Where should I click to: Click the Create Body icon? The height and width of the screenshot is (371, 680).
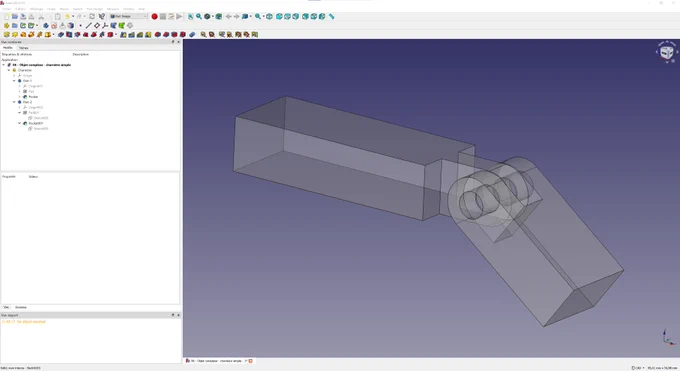46,26
